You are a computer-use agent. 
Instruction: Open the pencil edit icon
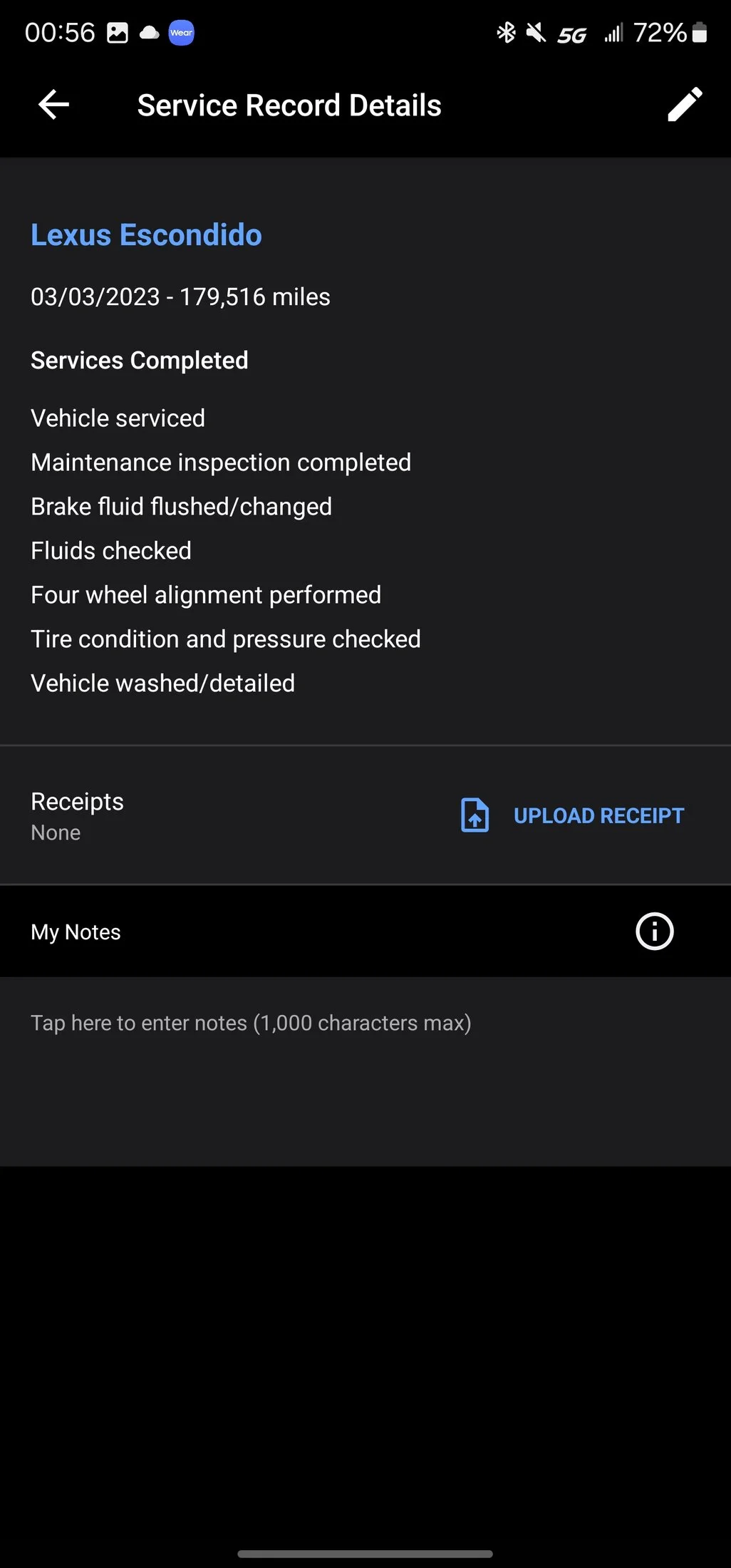click(685, 105)
